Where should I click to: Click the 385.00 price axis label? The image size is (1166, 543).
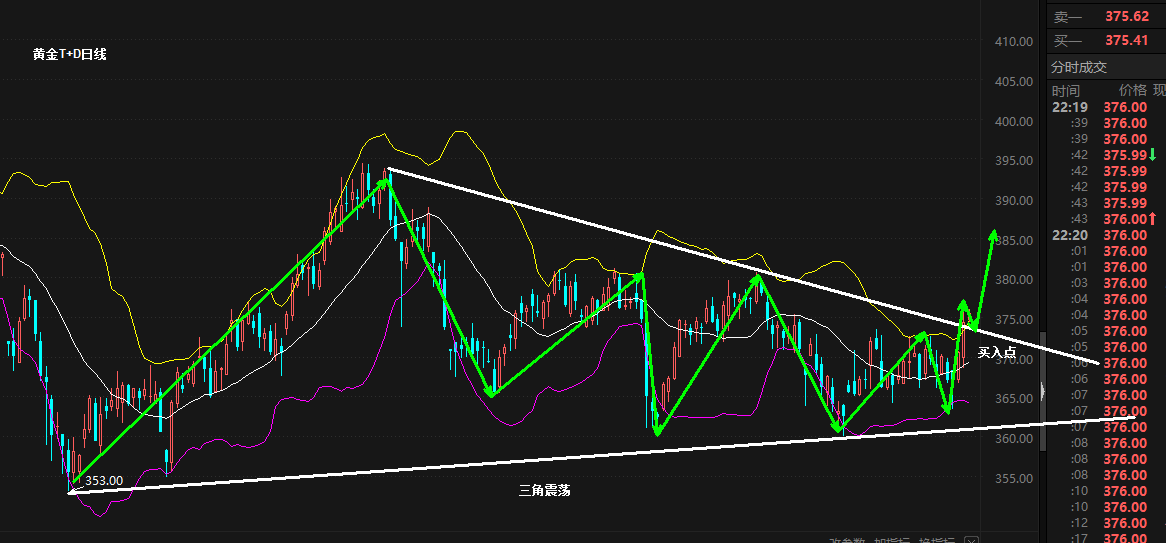pos(1014,240)
